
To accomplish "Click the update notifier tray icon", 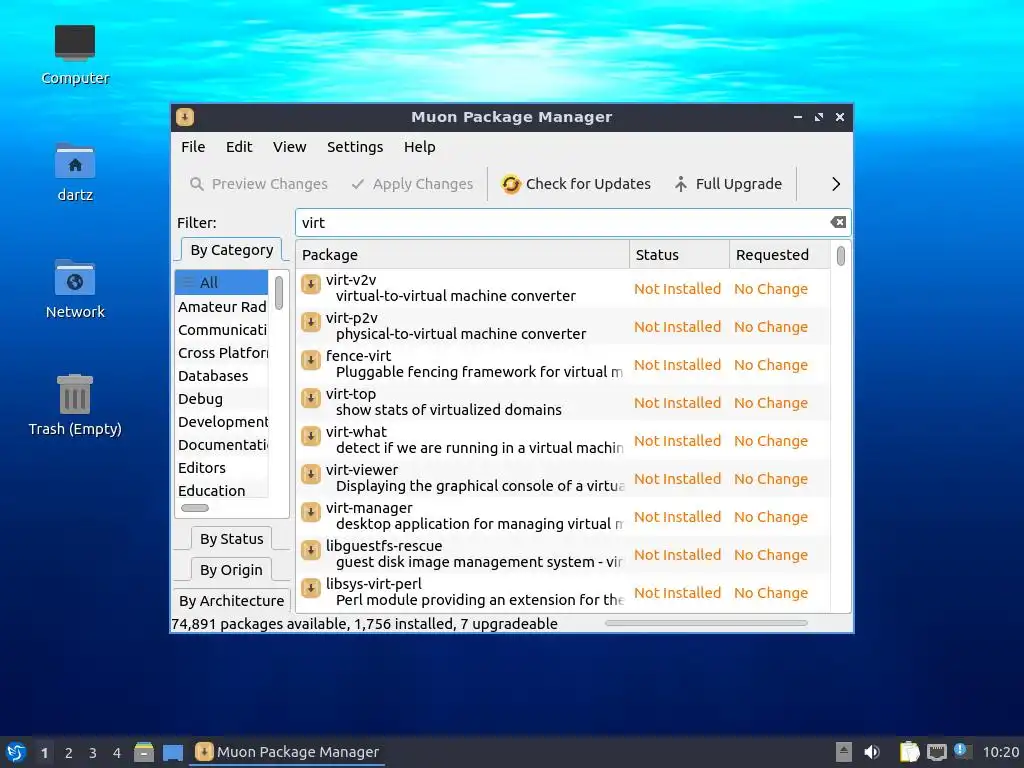I will click(962, 751).
